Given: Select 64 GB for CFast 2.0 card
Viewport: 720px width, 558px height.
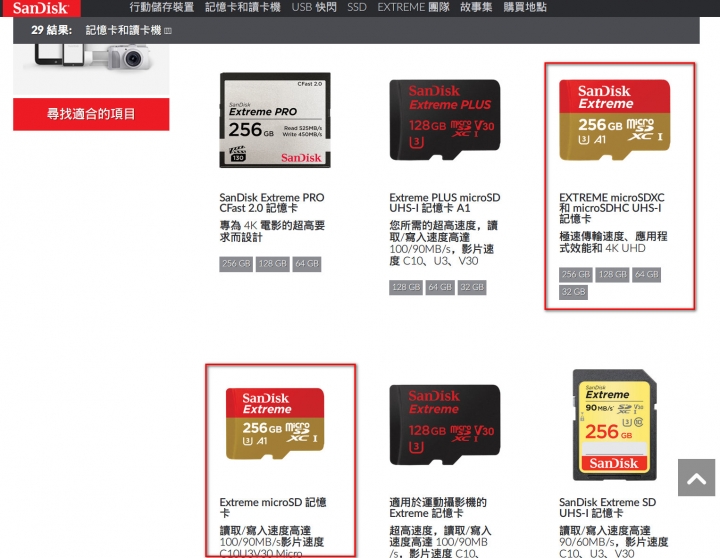Looking at the screenshot, I should click(307, 264).
